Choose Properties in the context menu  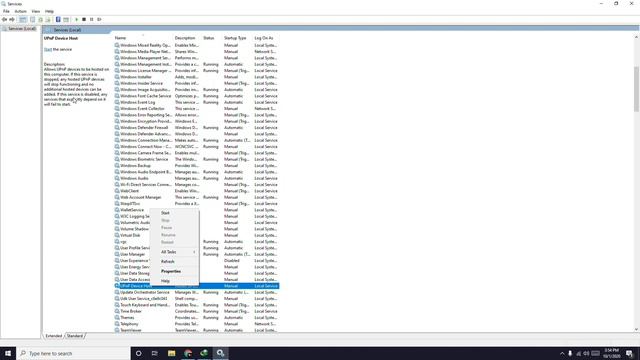point(175,271)
